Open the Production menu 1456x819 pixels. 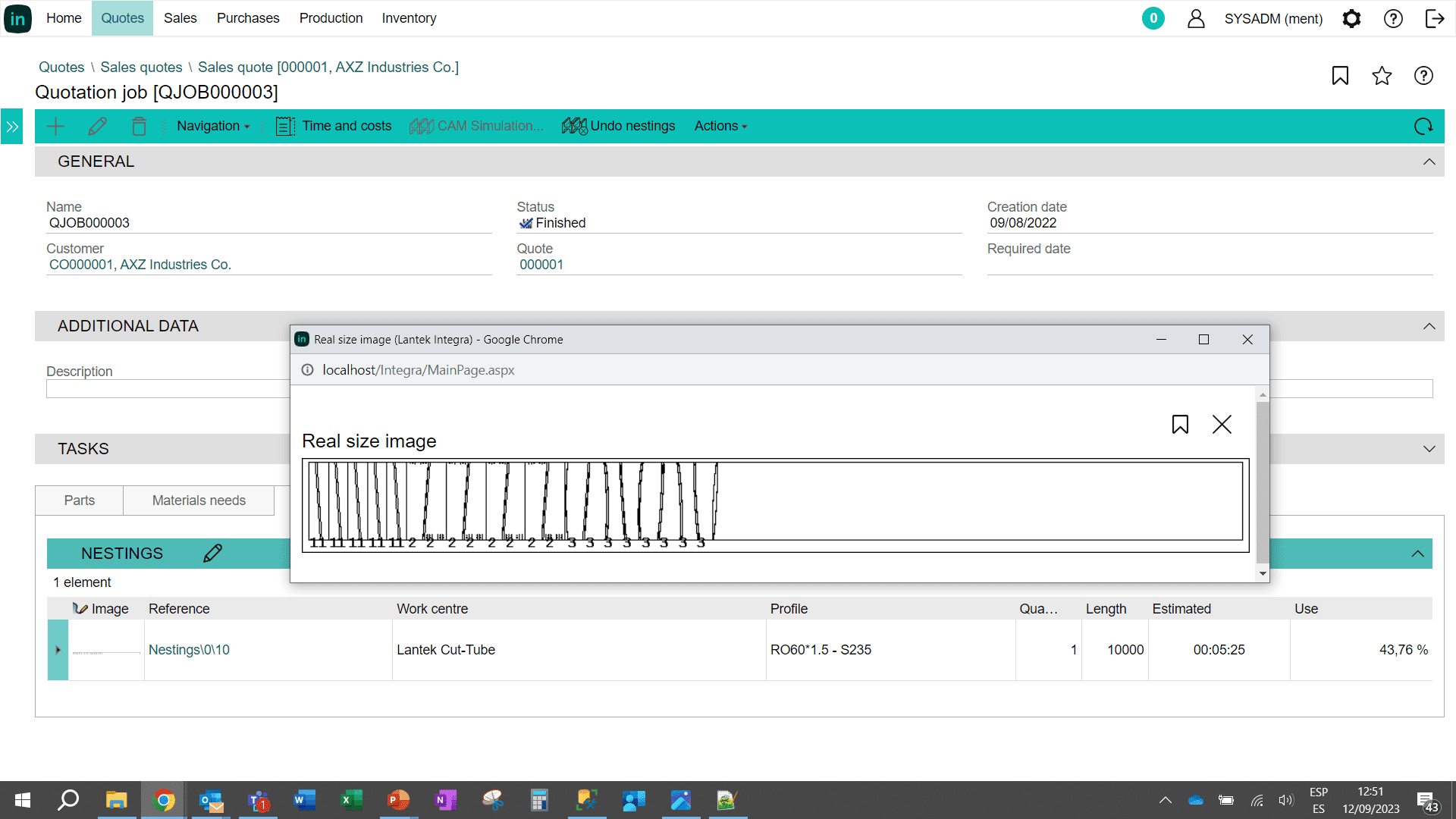click(x=331, y=18)
